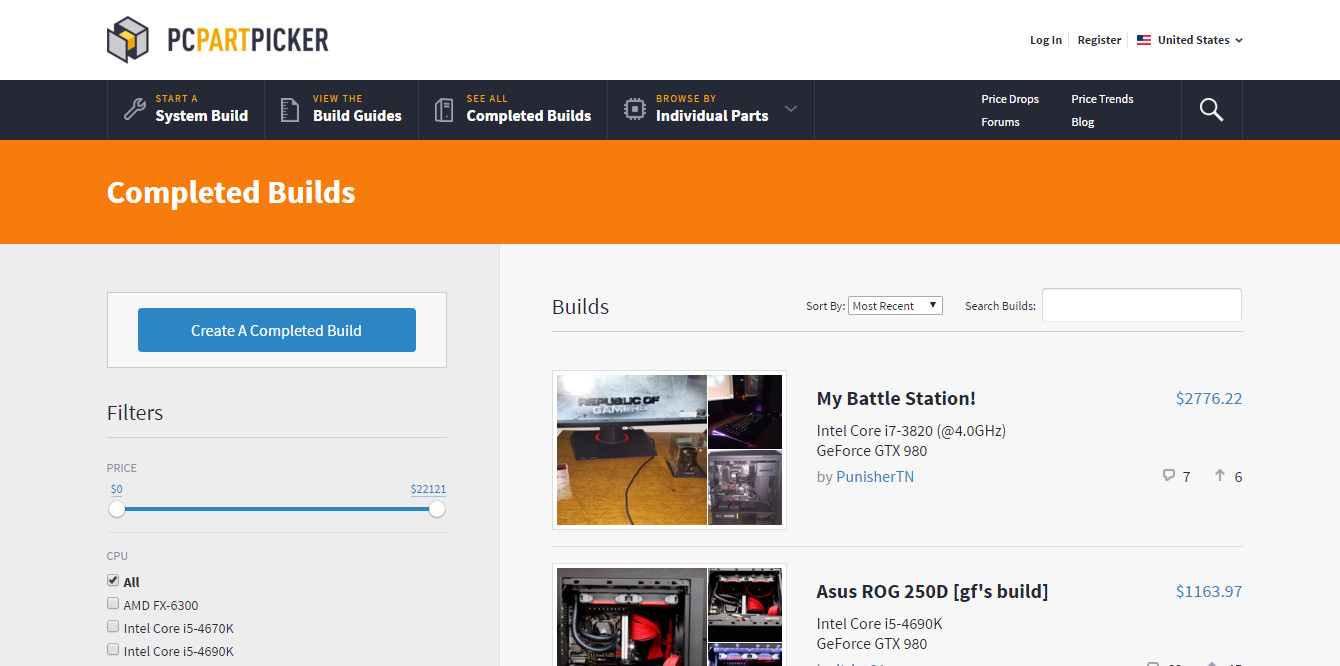This screenshot has height=666, width=1340.
Task: Open the Forums link
Action: [x=1000, y=122]
